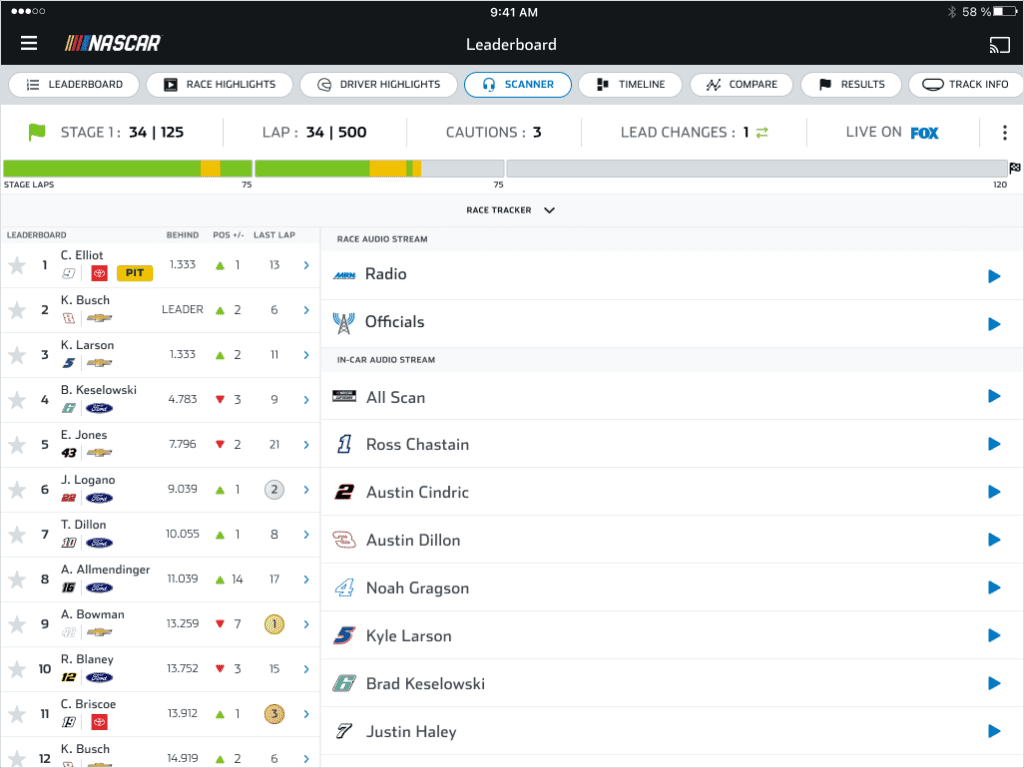Star A. Bowman as a favorite
Image resolution: width=1024 pixels, height=768 pixels.
pyautogui.click(x=17, y=625)
